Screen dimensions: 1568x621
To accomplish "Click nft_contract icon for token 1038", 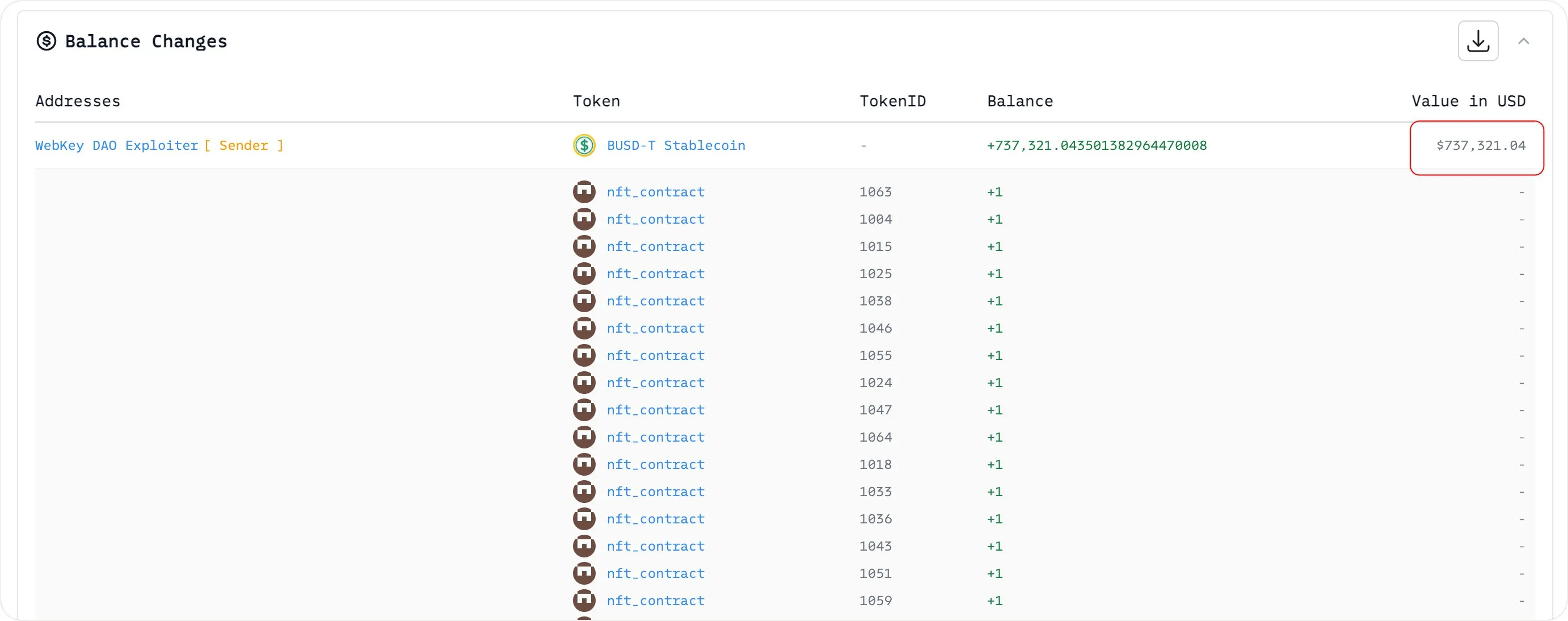I will click(584, 301).
